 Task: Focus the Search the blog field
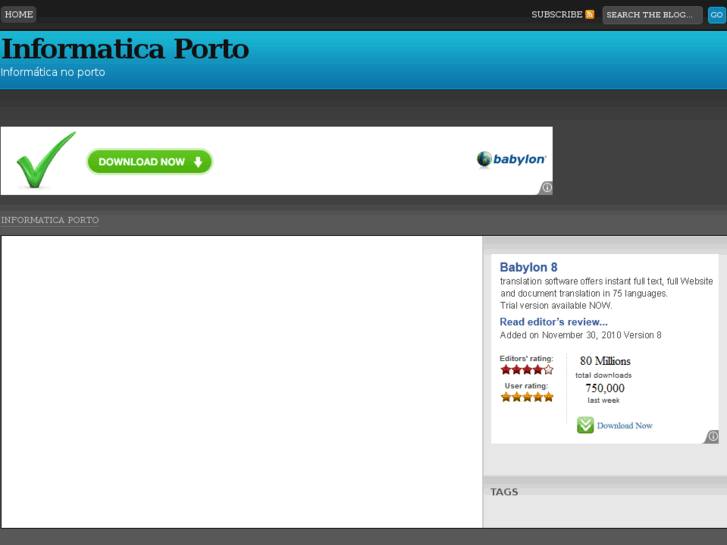click(652, 15)
